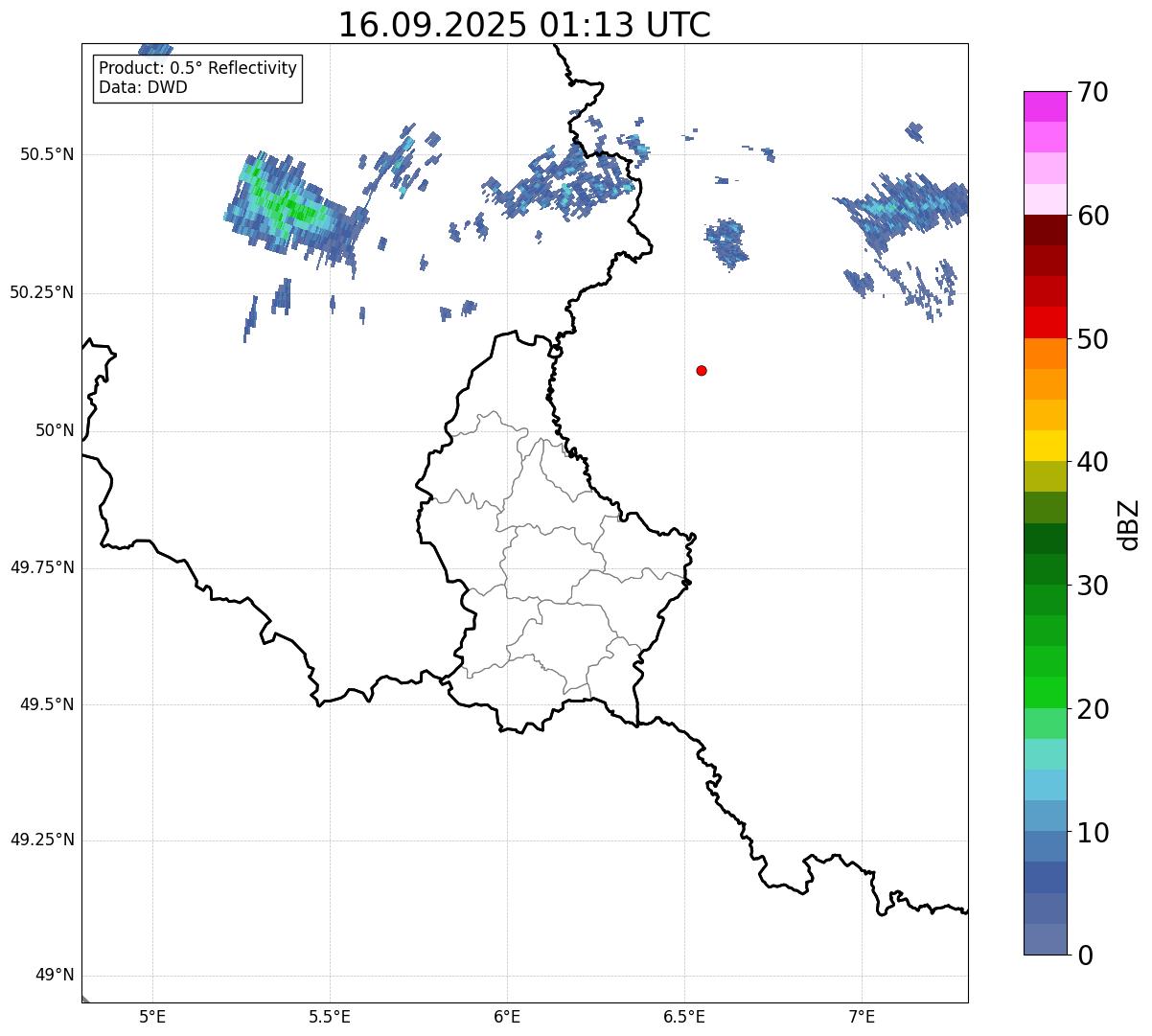This screenshot has width=1152, height=1036.
Task: Click the orange colorbar swatch below 50
Action: click(x=1045, y=354)
